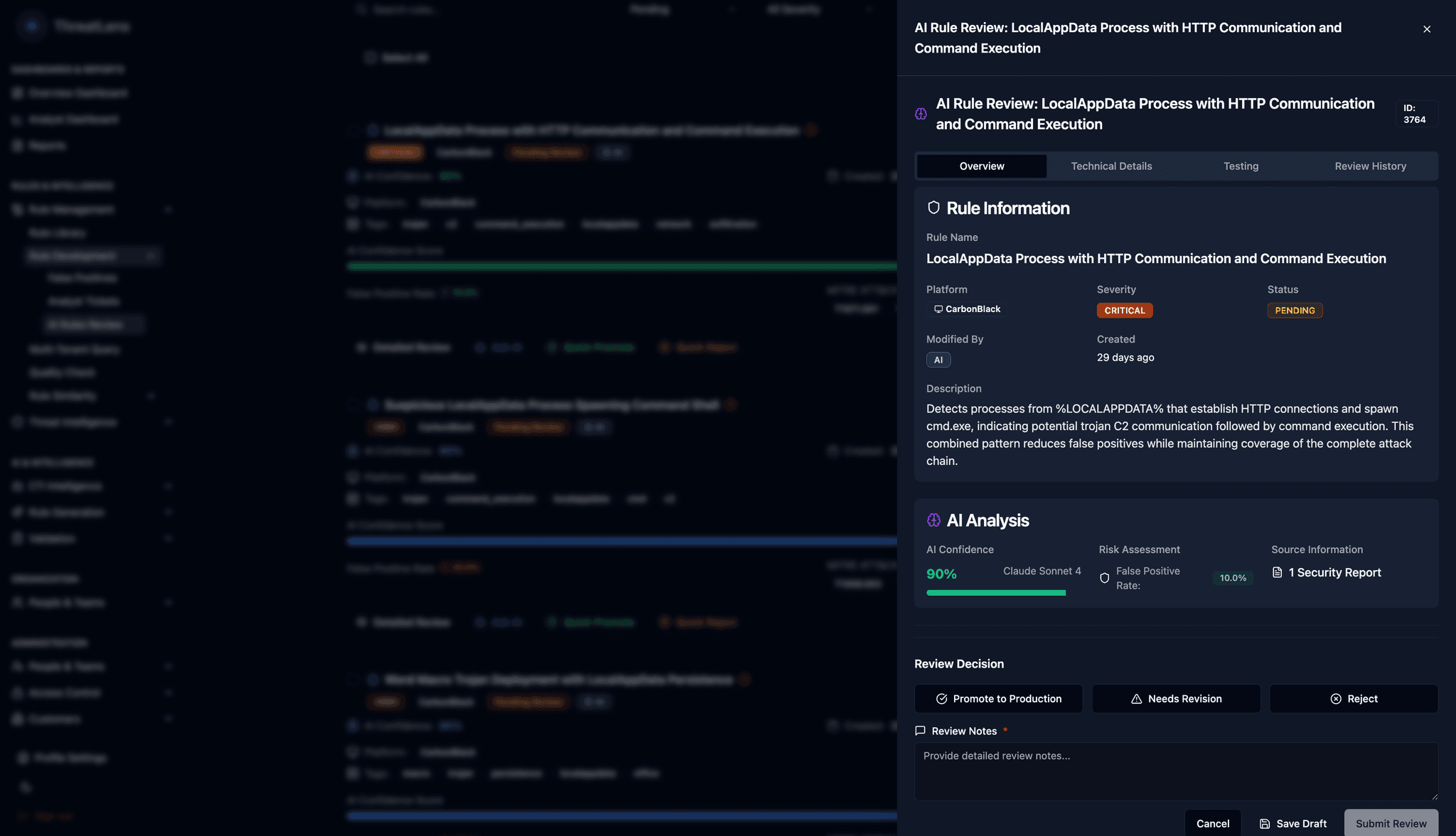Click the Security Report document icon
This screenshot has width=1456, height=836.
1277,572
